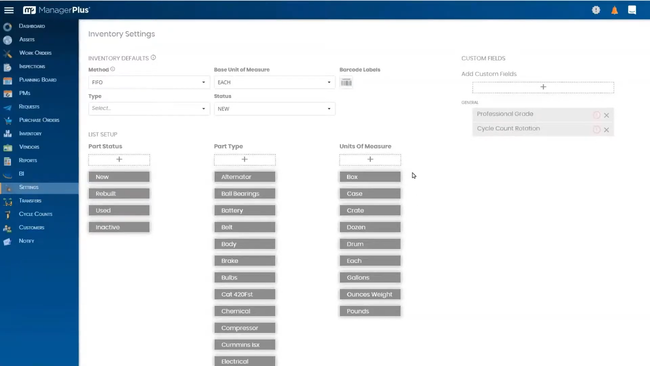The width and height of the screenshot is (650, 366).
Task: Add a new Unit of Measure entry
Action: click(x=370, y=160)
